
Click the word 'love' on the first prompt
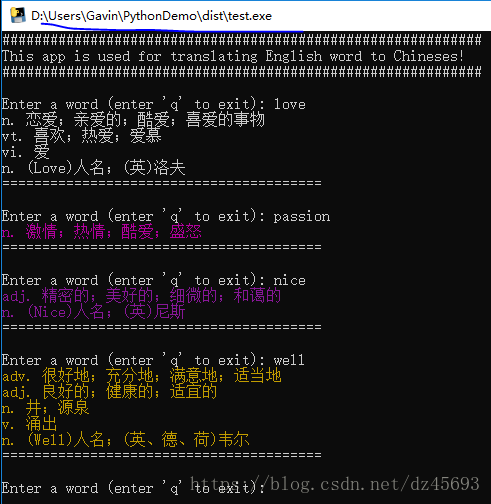pos(289,105)
